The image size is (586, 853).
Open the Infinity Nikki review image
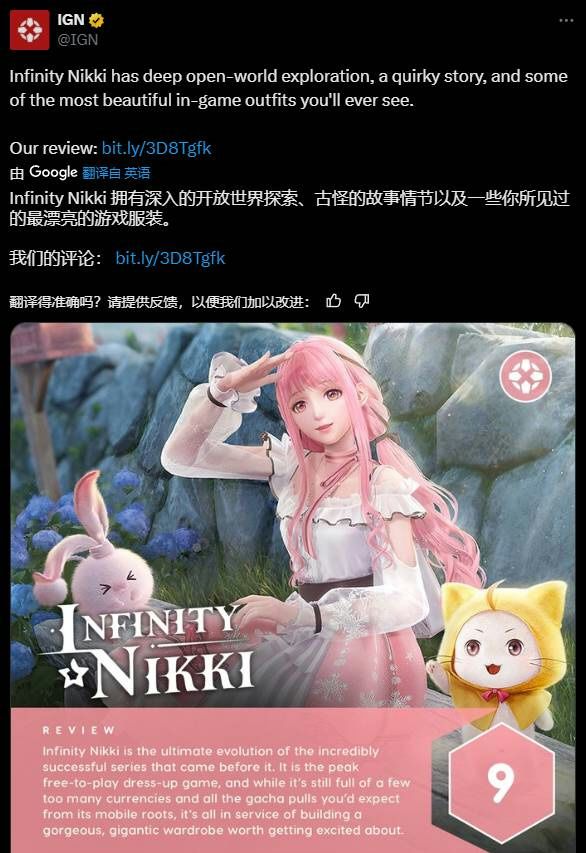pos(293,588)
